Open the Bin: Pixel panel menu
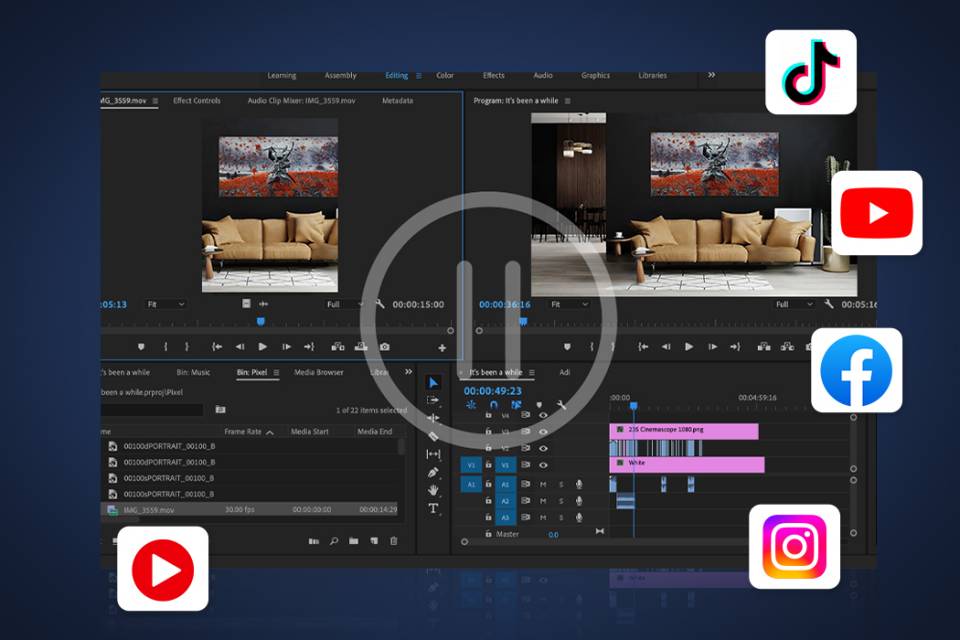This screenshot has height=640, width=960. [x=277, y=372]
